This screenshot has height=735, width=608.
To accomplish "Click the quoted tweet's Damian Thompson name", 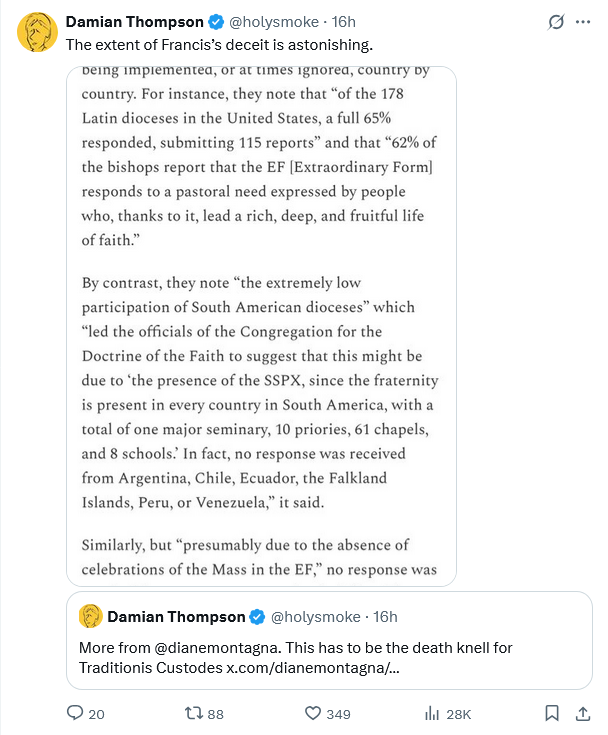I will [174, 616].
